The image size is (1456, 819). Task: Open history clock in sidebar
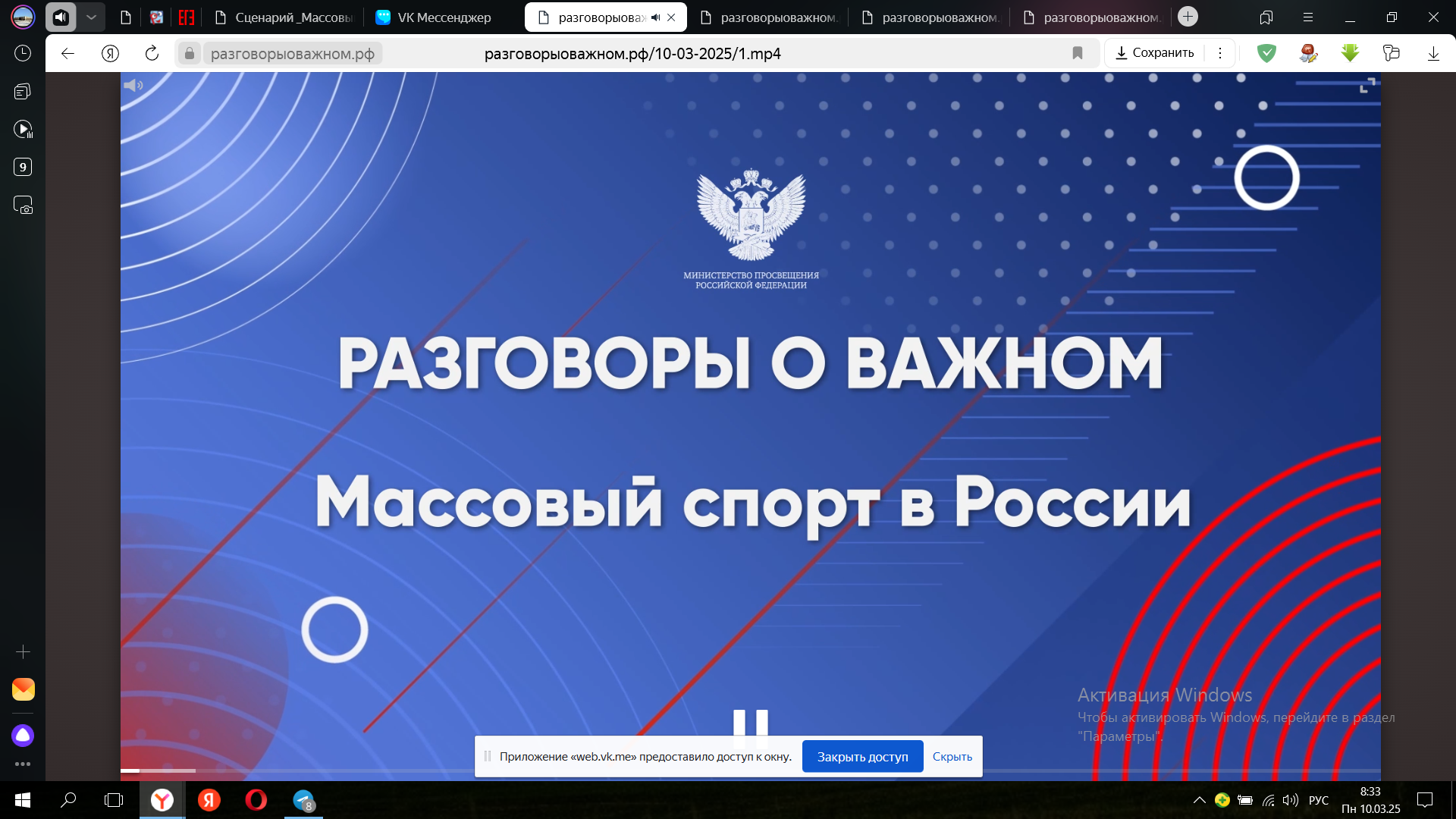point(23,53)
